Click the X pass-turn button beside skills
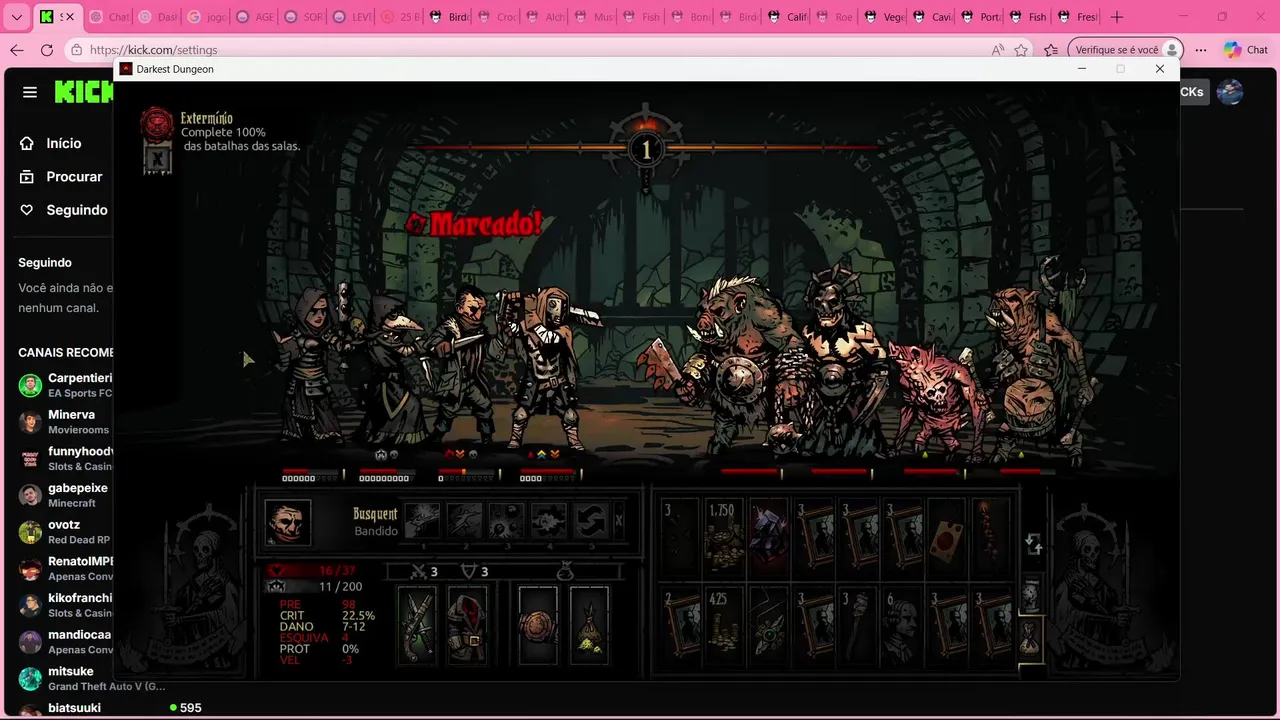The image size is (1280, 720). [x=619, y=521]
